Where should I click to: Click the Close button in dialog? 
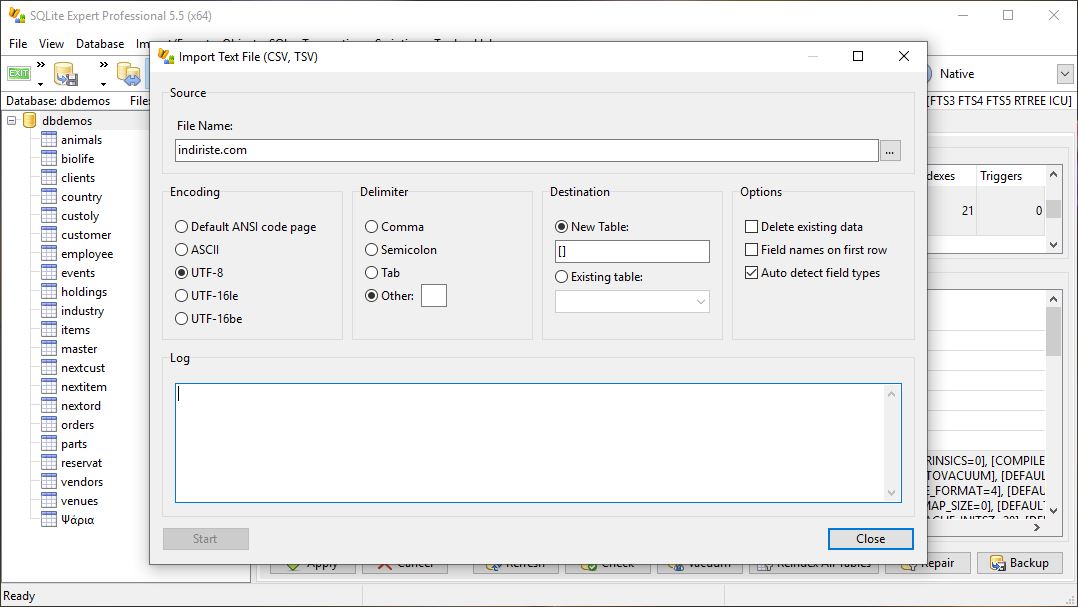(x=870, y=539)
